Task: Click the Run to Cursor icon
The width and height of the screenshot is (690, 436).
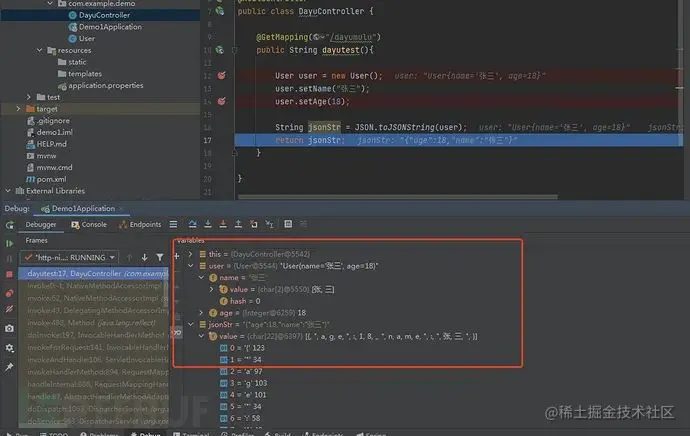Action: pos(269,224)
